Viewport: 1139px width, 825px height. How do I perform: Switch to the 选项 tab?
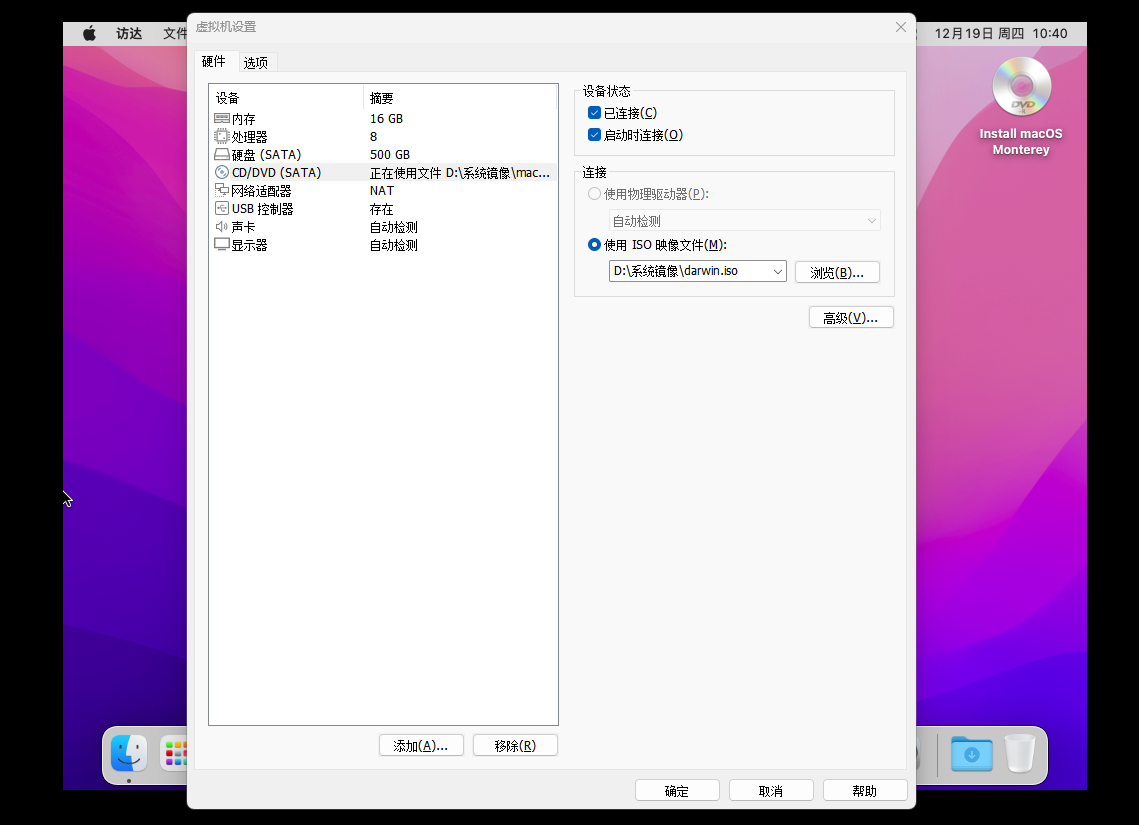[x=256, y=62]
